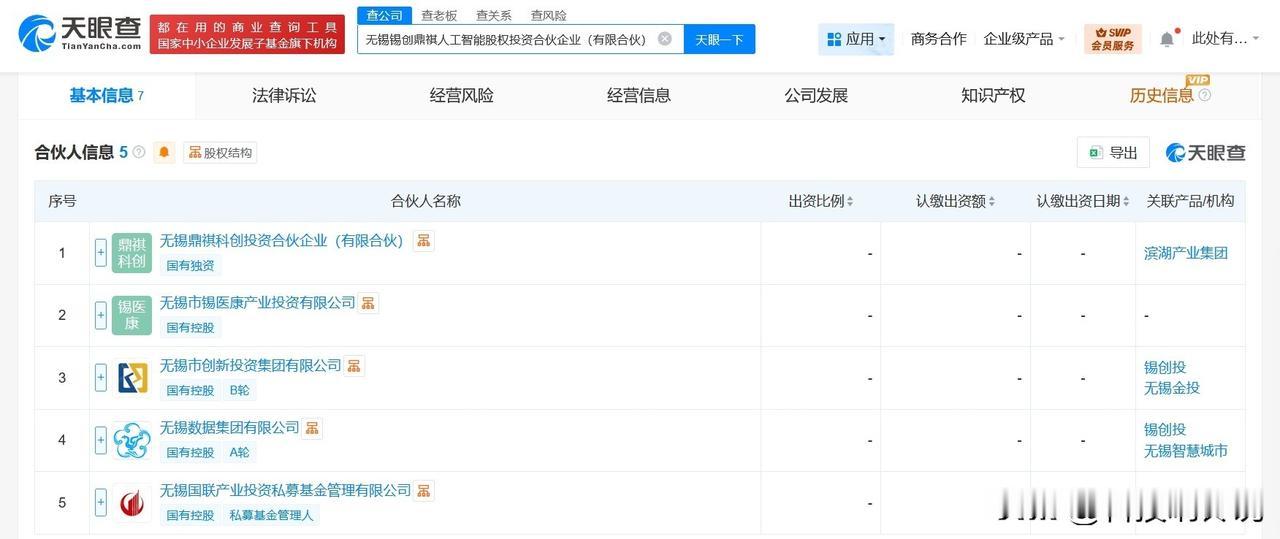Click the 导出 export button
Screen dimensions: 1280x539
(x=1113, y=152)
